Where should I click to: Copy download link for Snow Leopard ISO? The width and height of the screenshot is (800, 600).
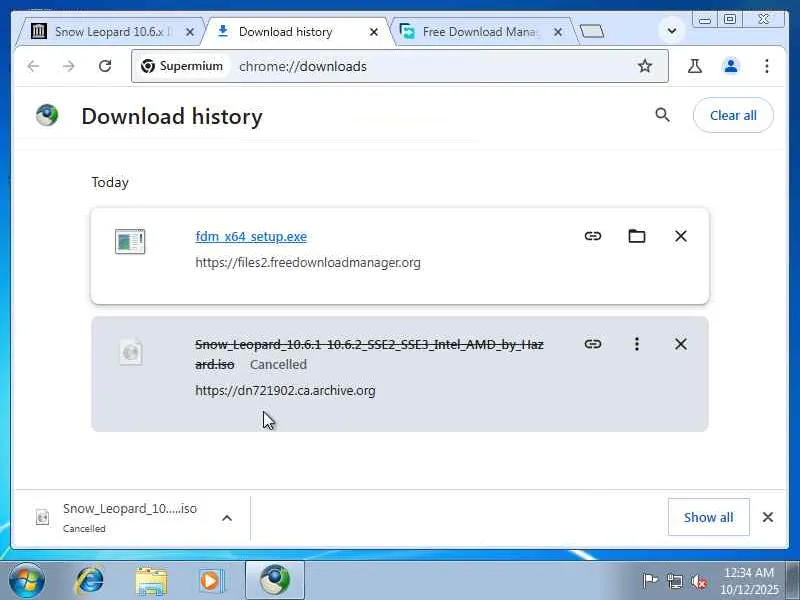point(592,344)
